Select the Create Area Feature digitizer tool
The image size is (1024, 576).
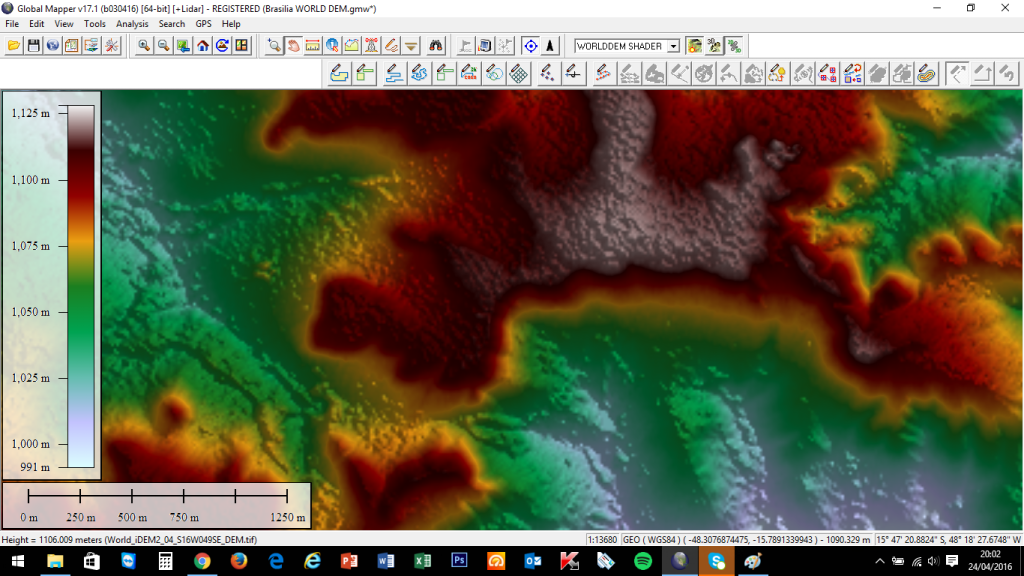click(x=339, y=73)
